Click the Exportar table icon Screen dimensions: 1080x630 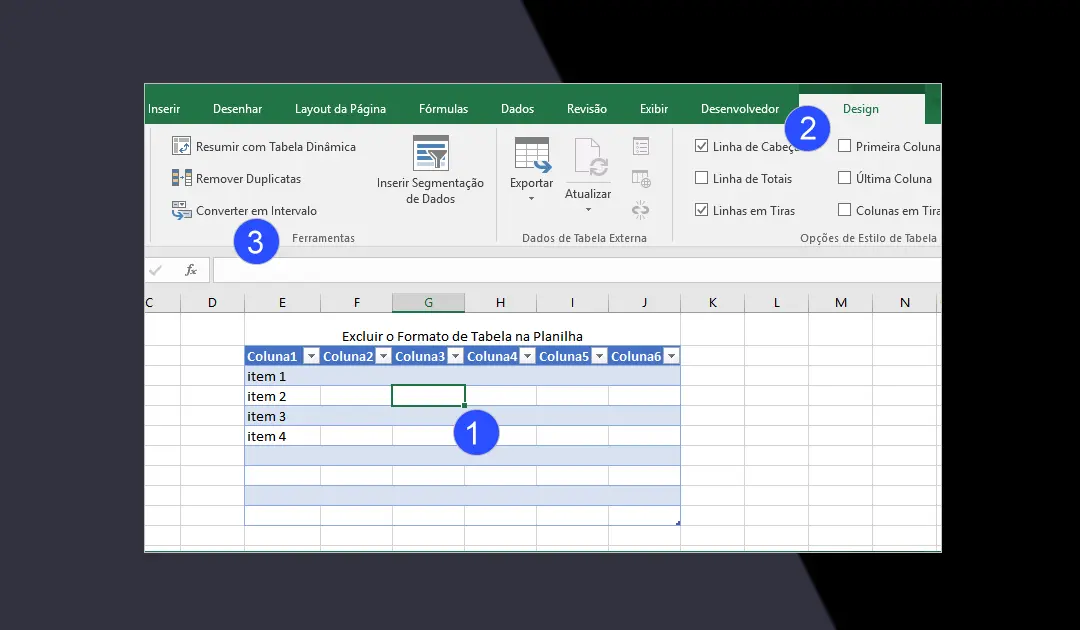point(531,155)
